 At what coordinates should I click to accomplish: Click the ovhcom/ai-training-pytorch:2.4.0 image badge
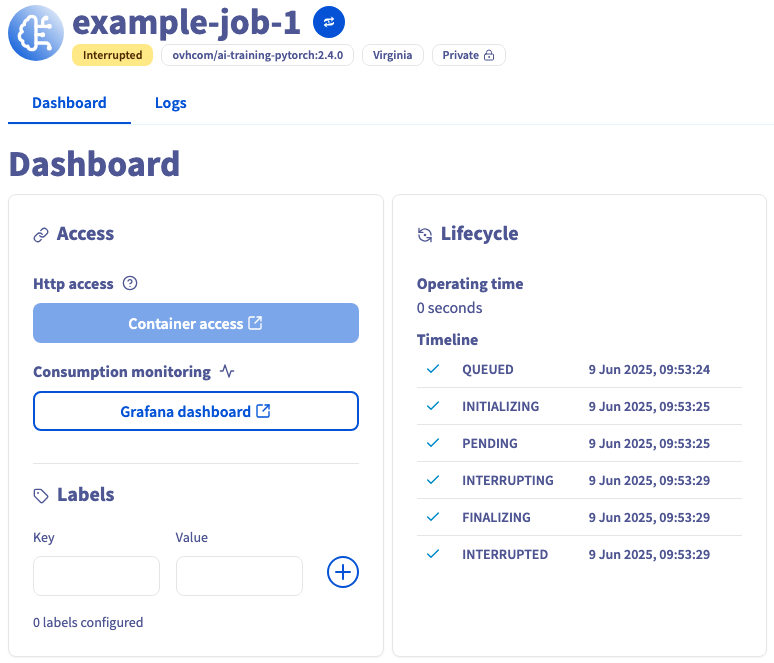point(258,55)
